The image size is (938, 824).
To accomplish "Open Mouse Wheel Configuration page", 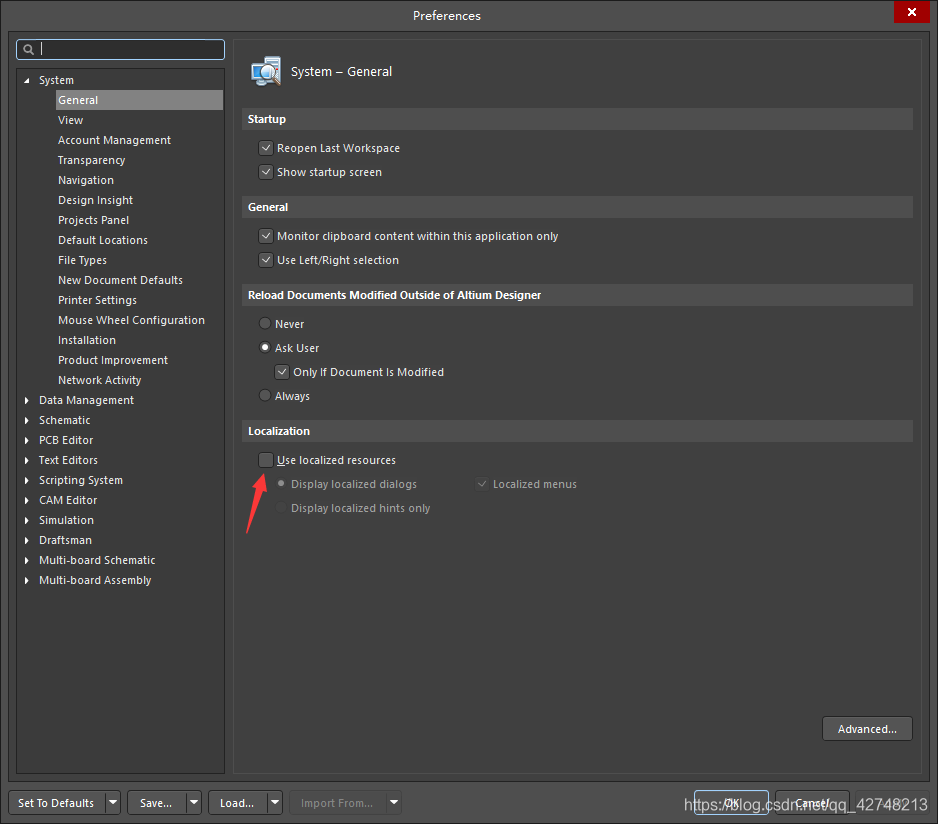I will [x=131, y=320].
